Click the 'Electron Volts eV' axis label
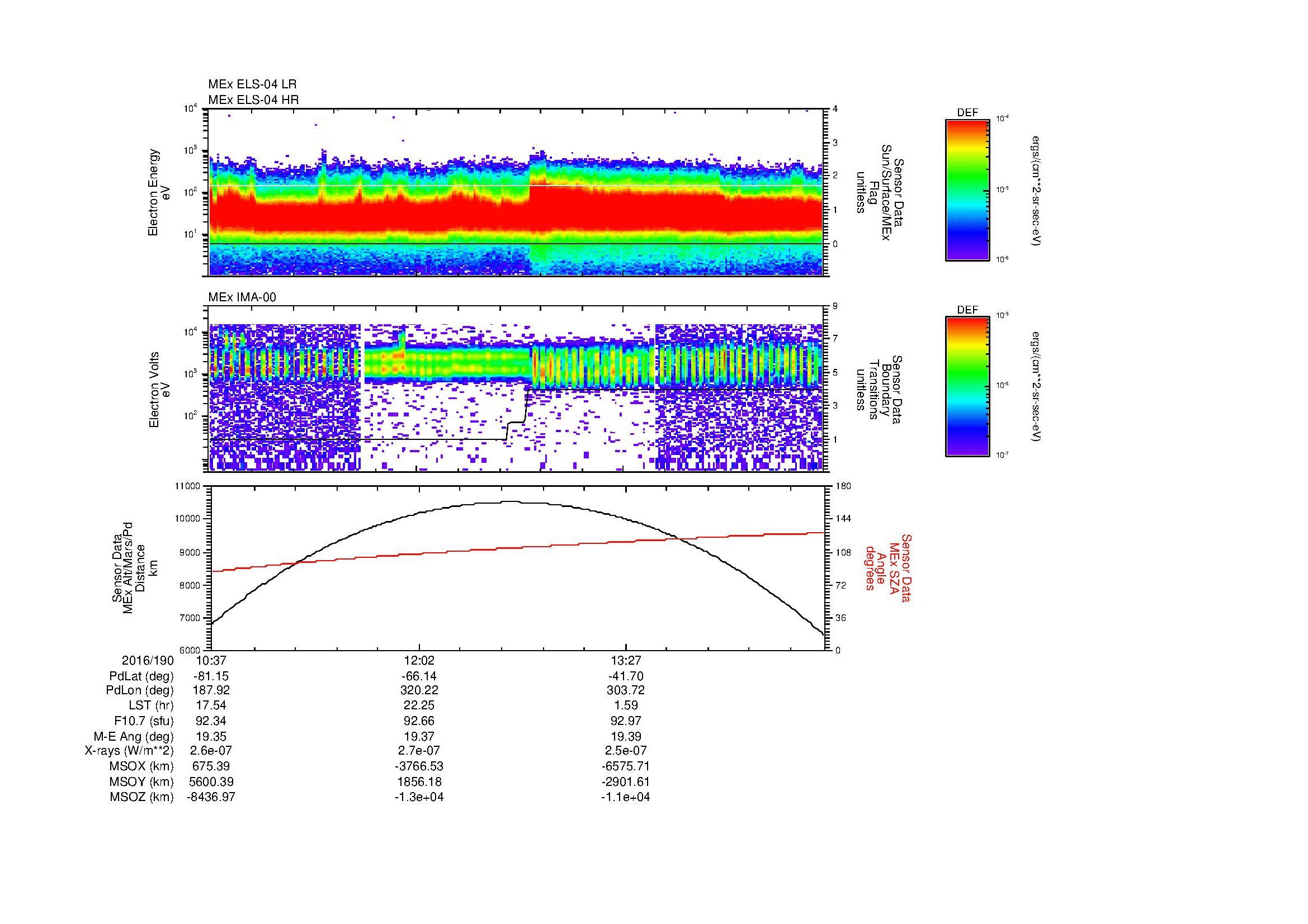This screenshot has width=1308, height=924. 159,390
